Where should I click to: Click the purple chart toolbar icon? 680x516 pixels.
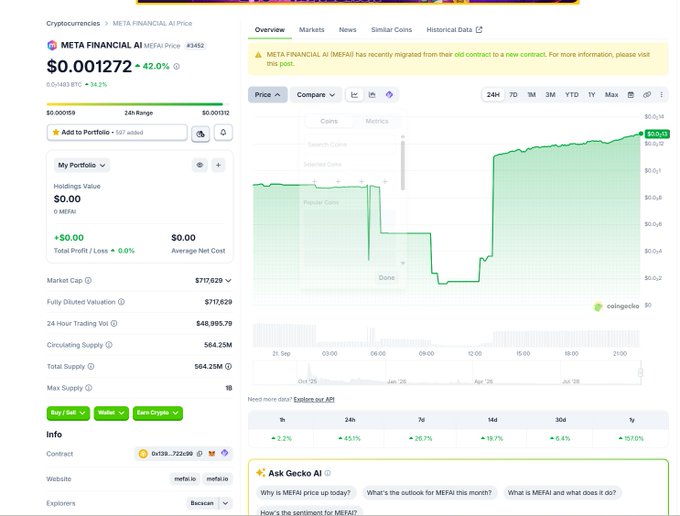(389, 95)
